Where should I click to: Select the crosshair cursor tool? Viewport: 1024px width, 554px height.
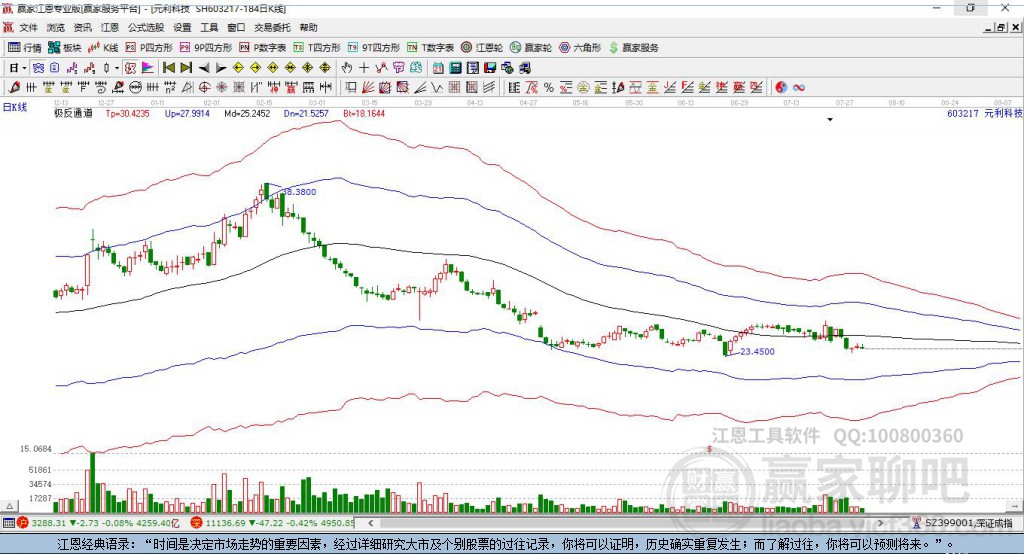pos(364,68)
